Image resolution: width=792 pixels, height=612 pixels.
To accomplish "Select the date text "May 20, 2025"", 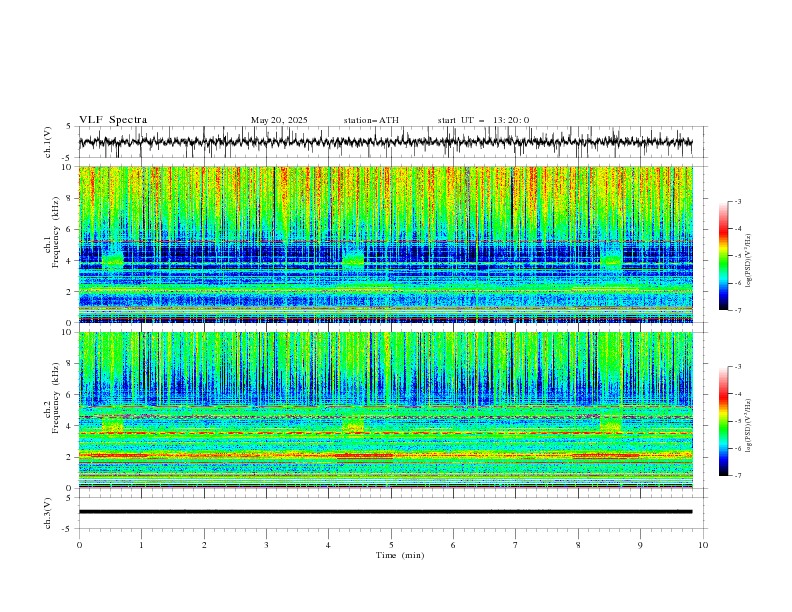I will pyautogui.click(x=279, y=120).
